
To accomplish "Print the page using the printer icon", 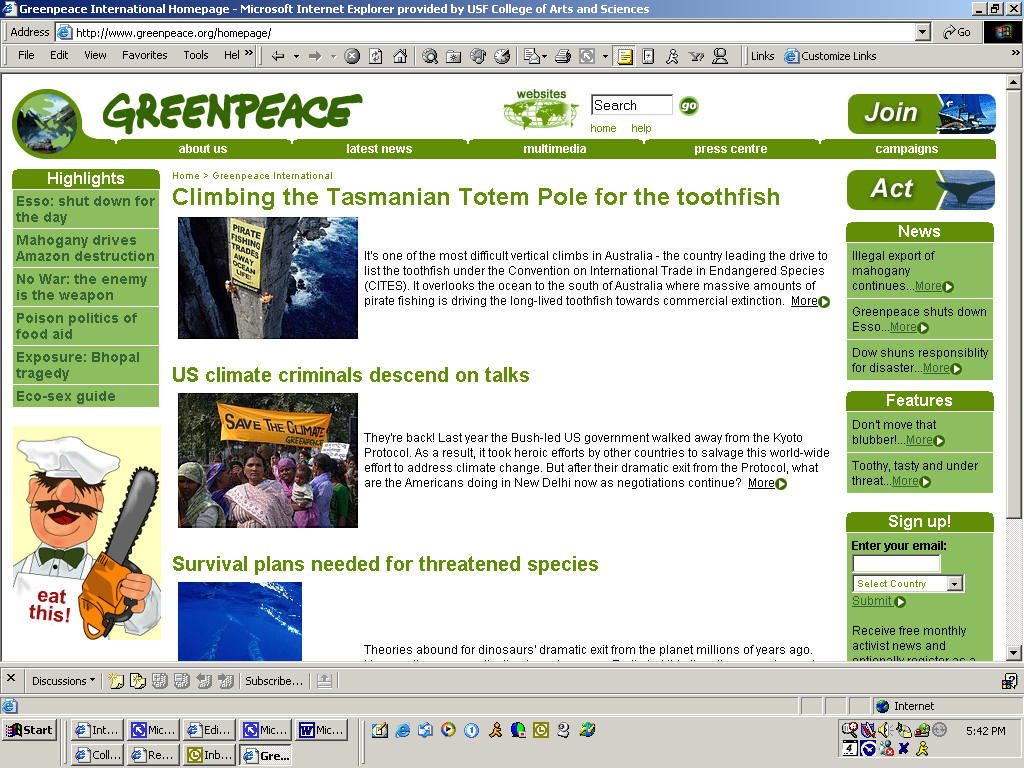I will pyautogui.click(x=562, y=56).
